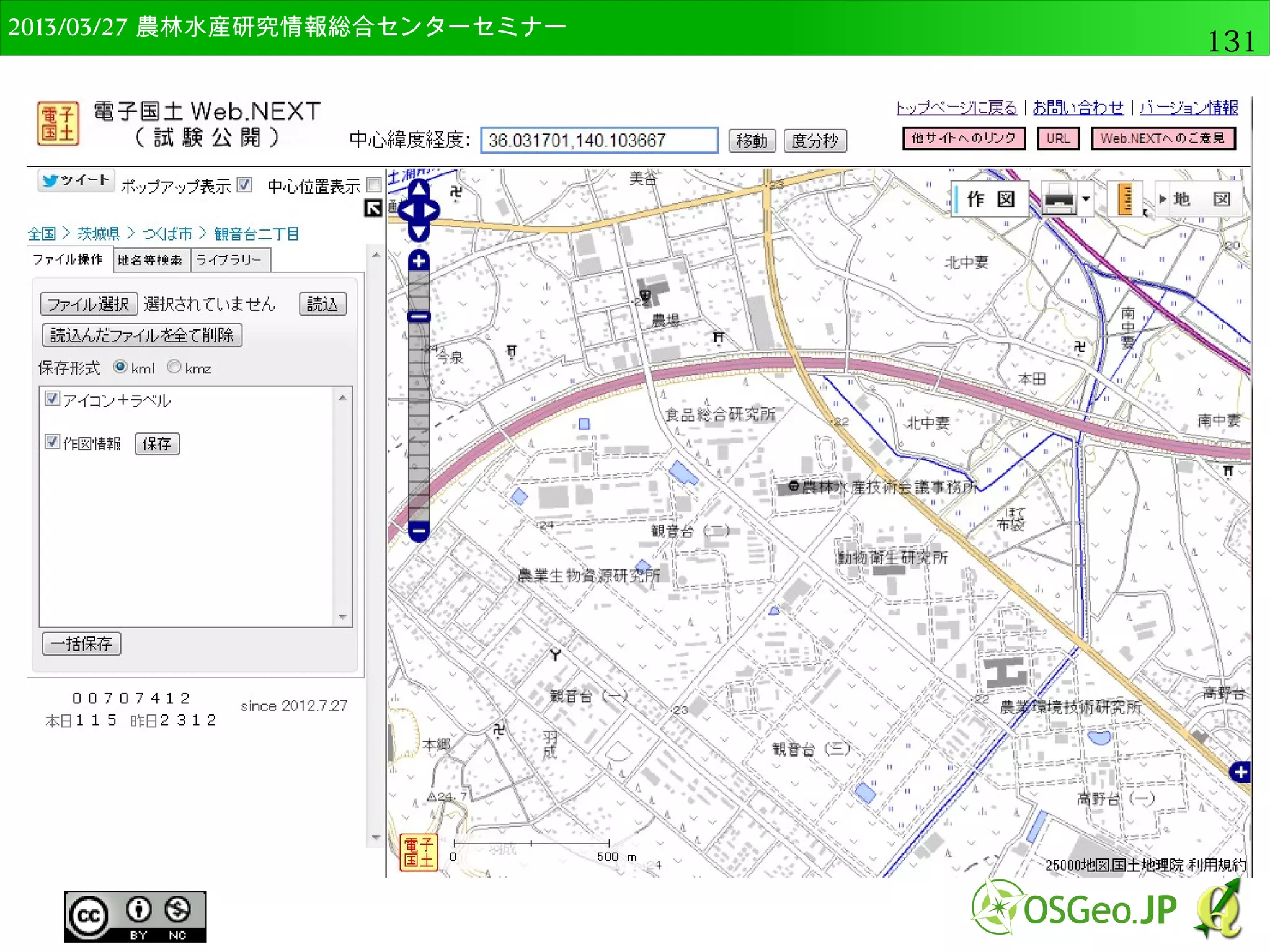Click トップページに戻る link
The width and height of the screenshot is (1270, 952).
pyautogui.click(x=957, y=108)
